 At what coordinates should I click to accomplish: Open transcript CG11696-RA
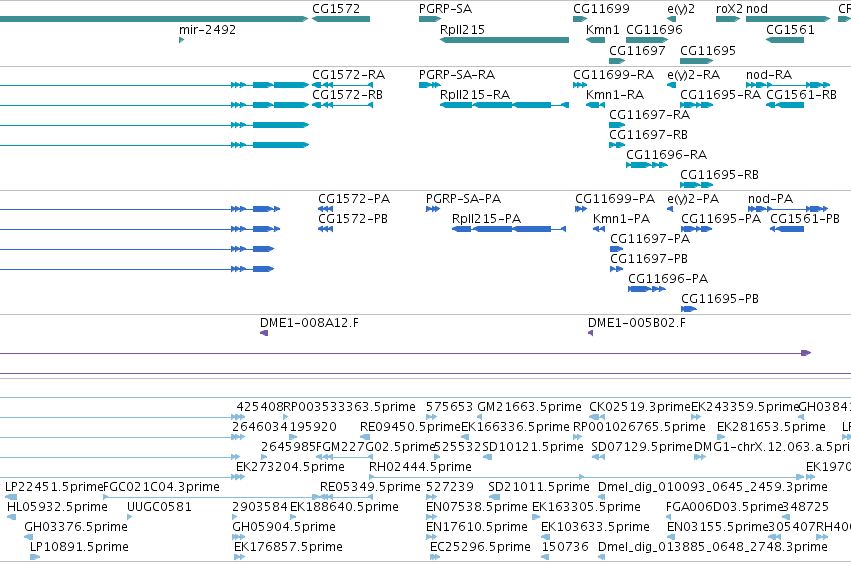pos(666,155)
